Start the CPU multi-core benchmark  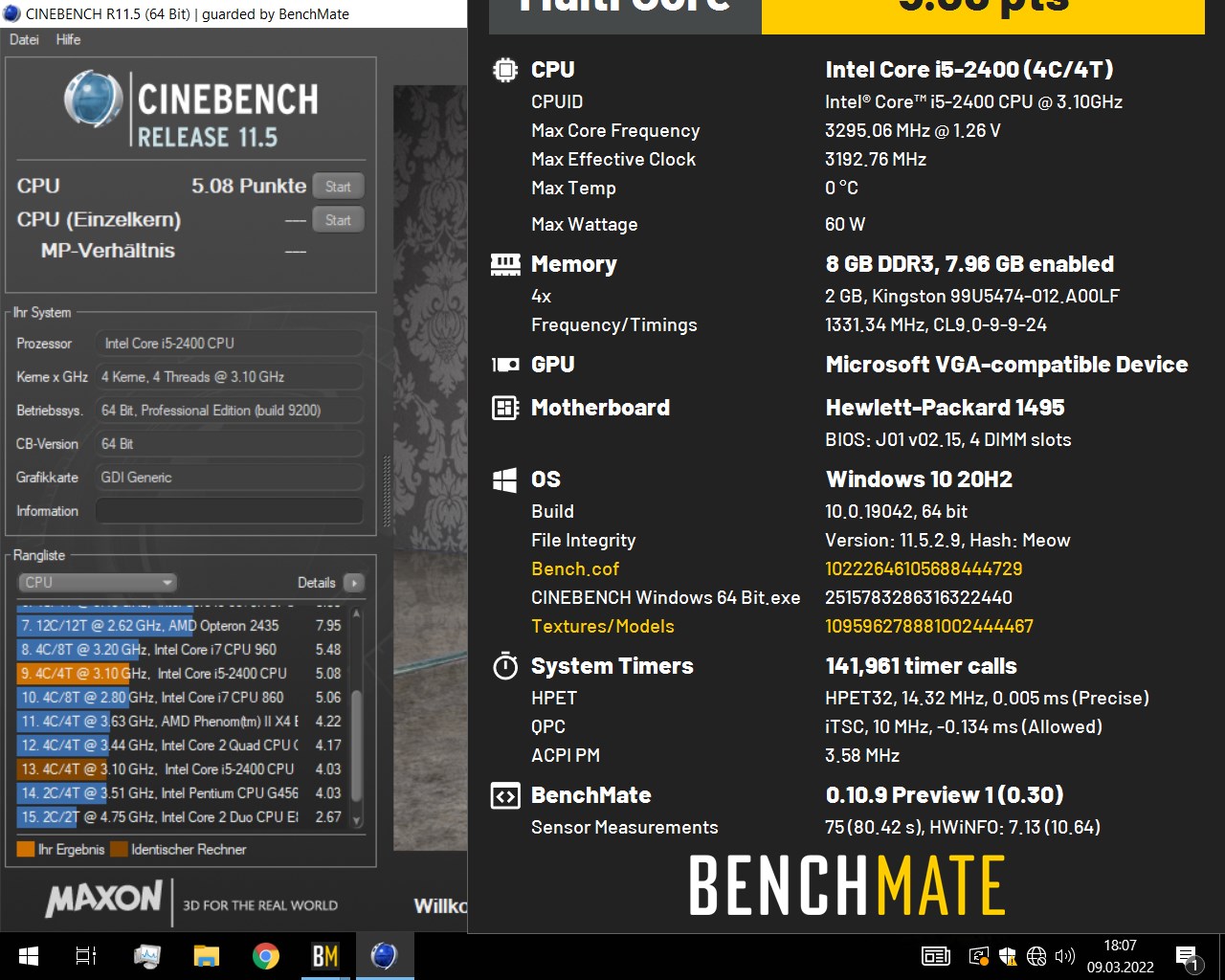tap(338, 187)
